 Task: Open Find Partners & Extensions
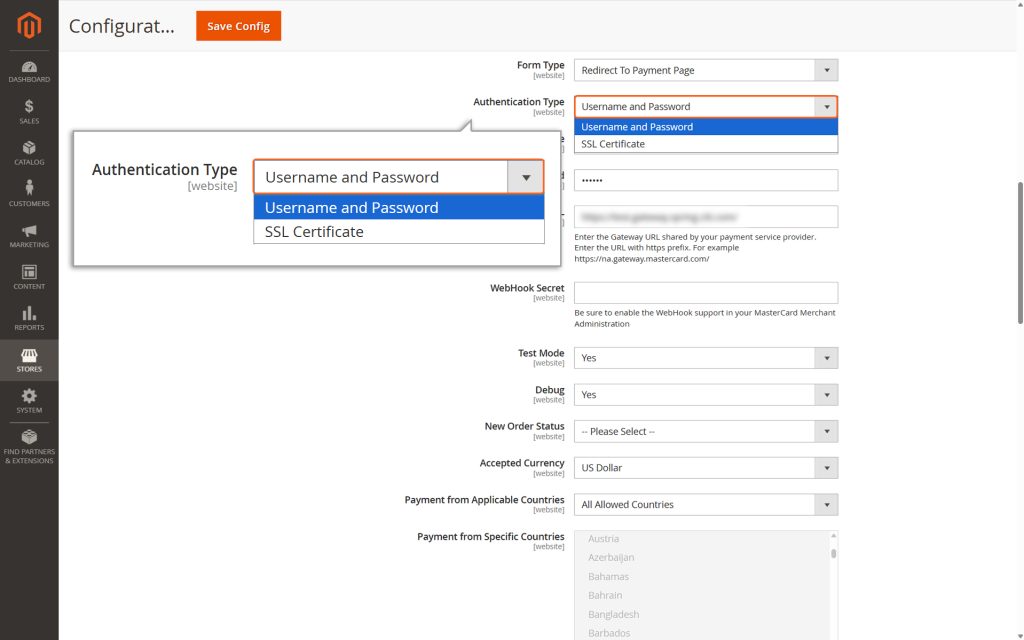tap(29, 446)
